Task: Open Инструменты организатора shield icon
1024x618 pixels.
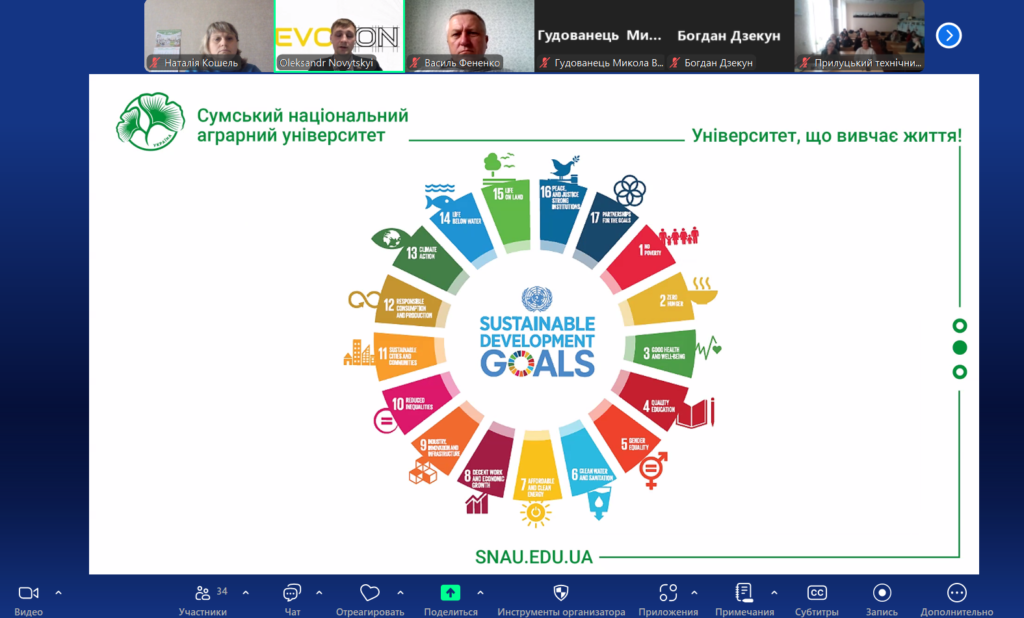Action: (x=561, y=593)
